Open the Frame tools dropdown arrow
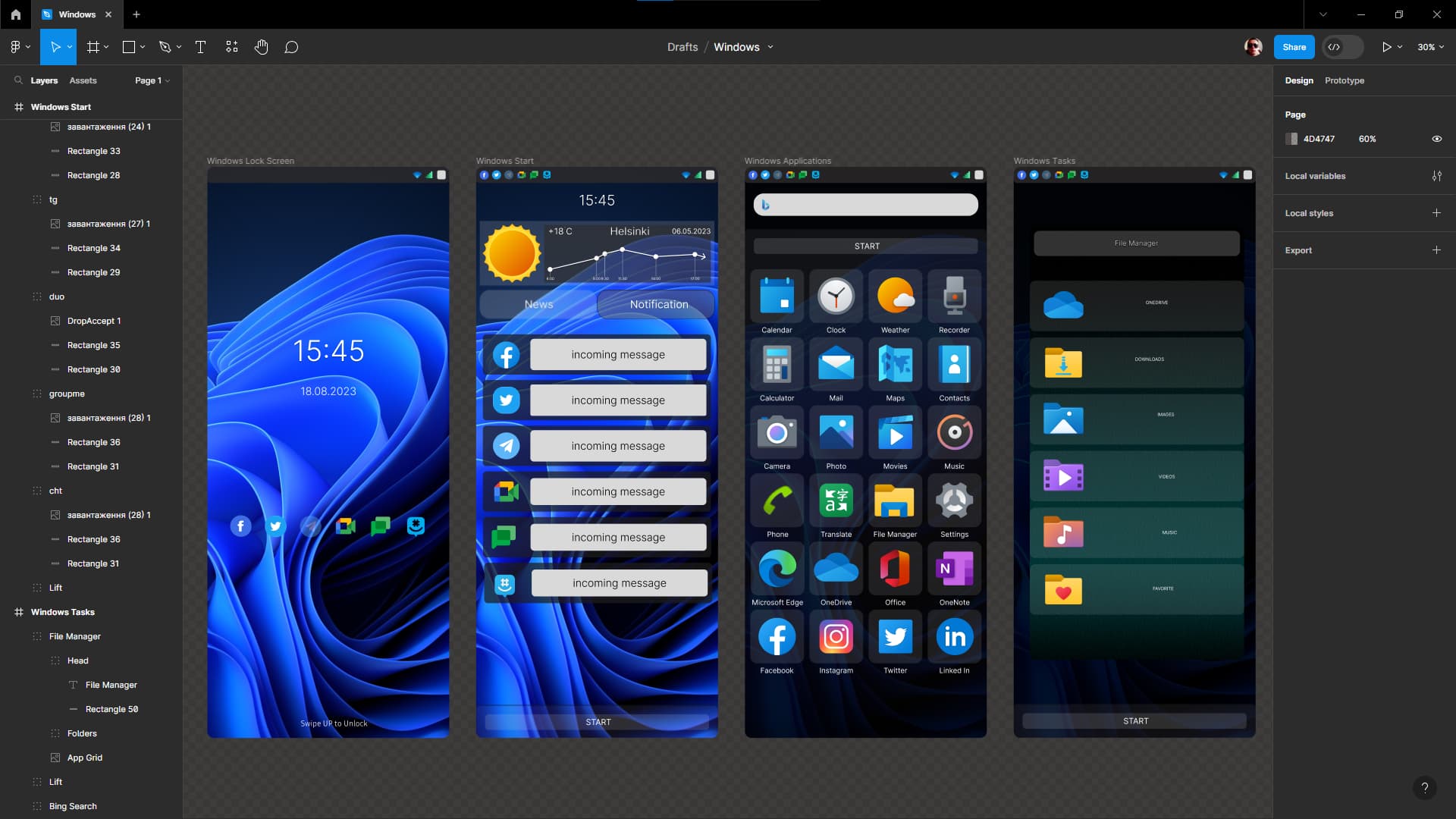This screenshot has width=1456, height=819. pyautogui.click(x=106, y=47)
